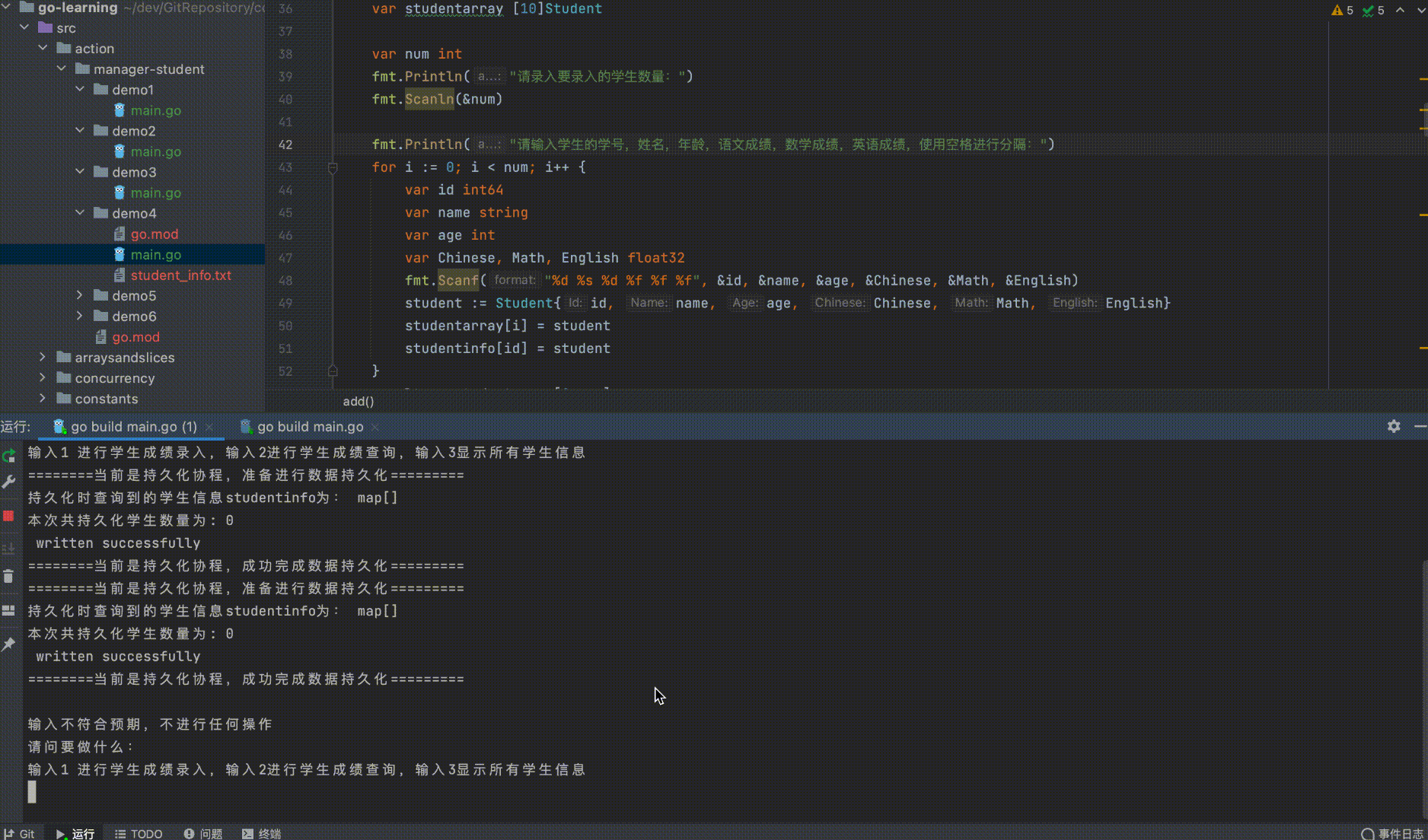Click 'float32' type on line 47
This screenshot has width=1428, height=840.
coord(655,257)
